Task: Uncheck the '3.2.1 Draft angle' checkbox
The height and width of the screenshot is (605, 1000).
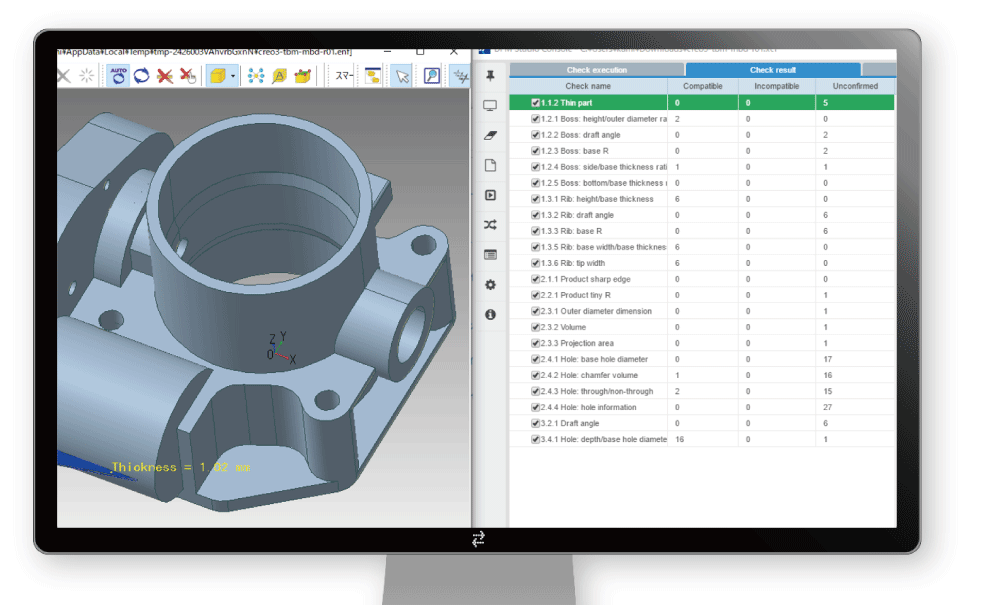Action: point(536,423)
